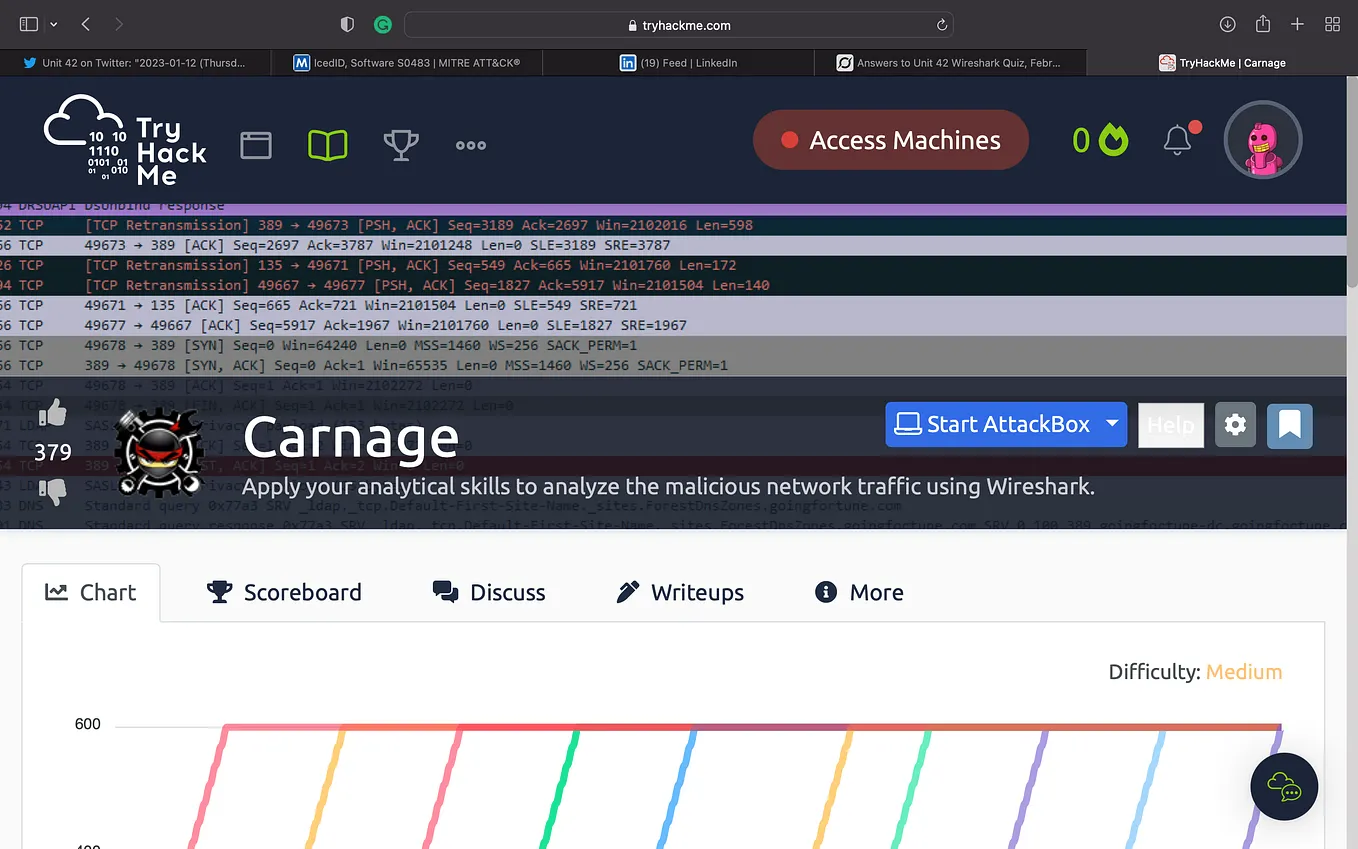Downvote the room with the thumbs down
This screenshot has width=1358, height=849.
point(52,490)
